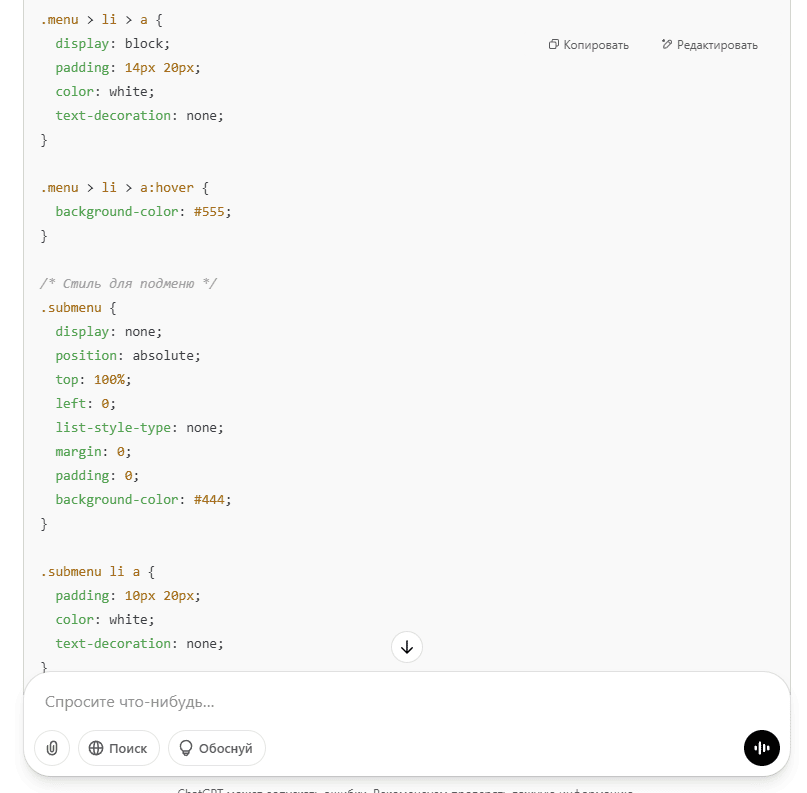This screenshot has width=807, height=793.
Task: Click the Копировать code button
Action: pos(589,45)
